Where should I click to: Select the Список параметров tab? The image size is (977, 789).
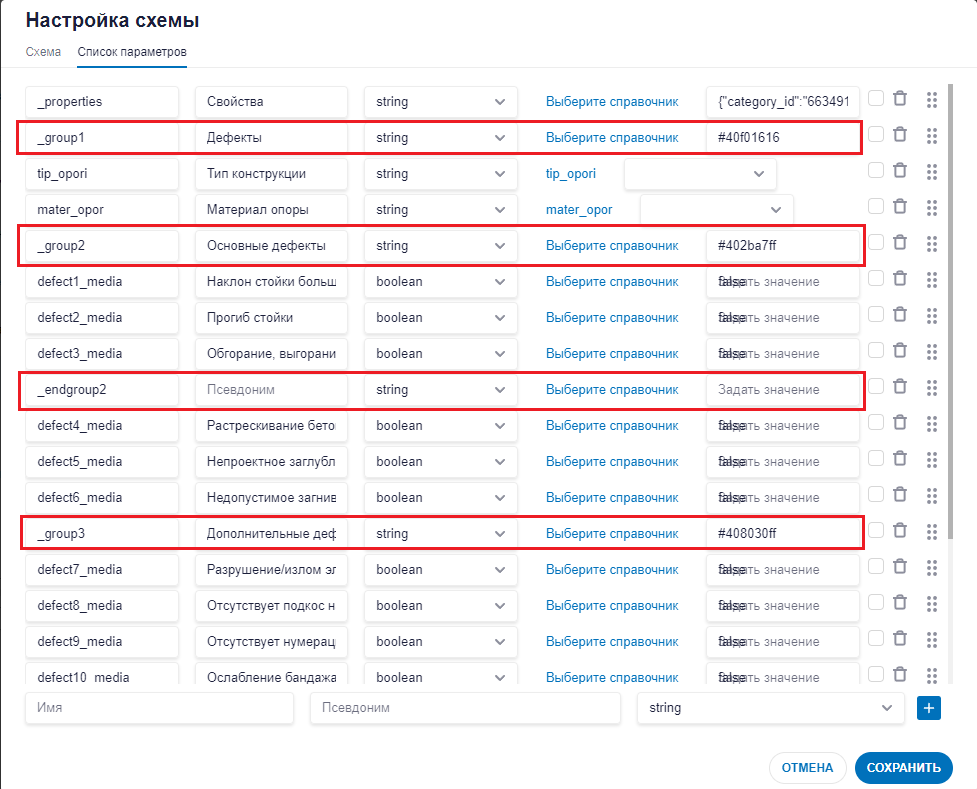click(x=132, y=51)
